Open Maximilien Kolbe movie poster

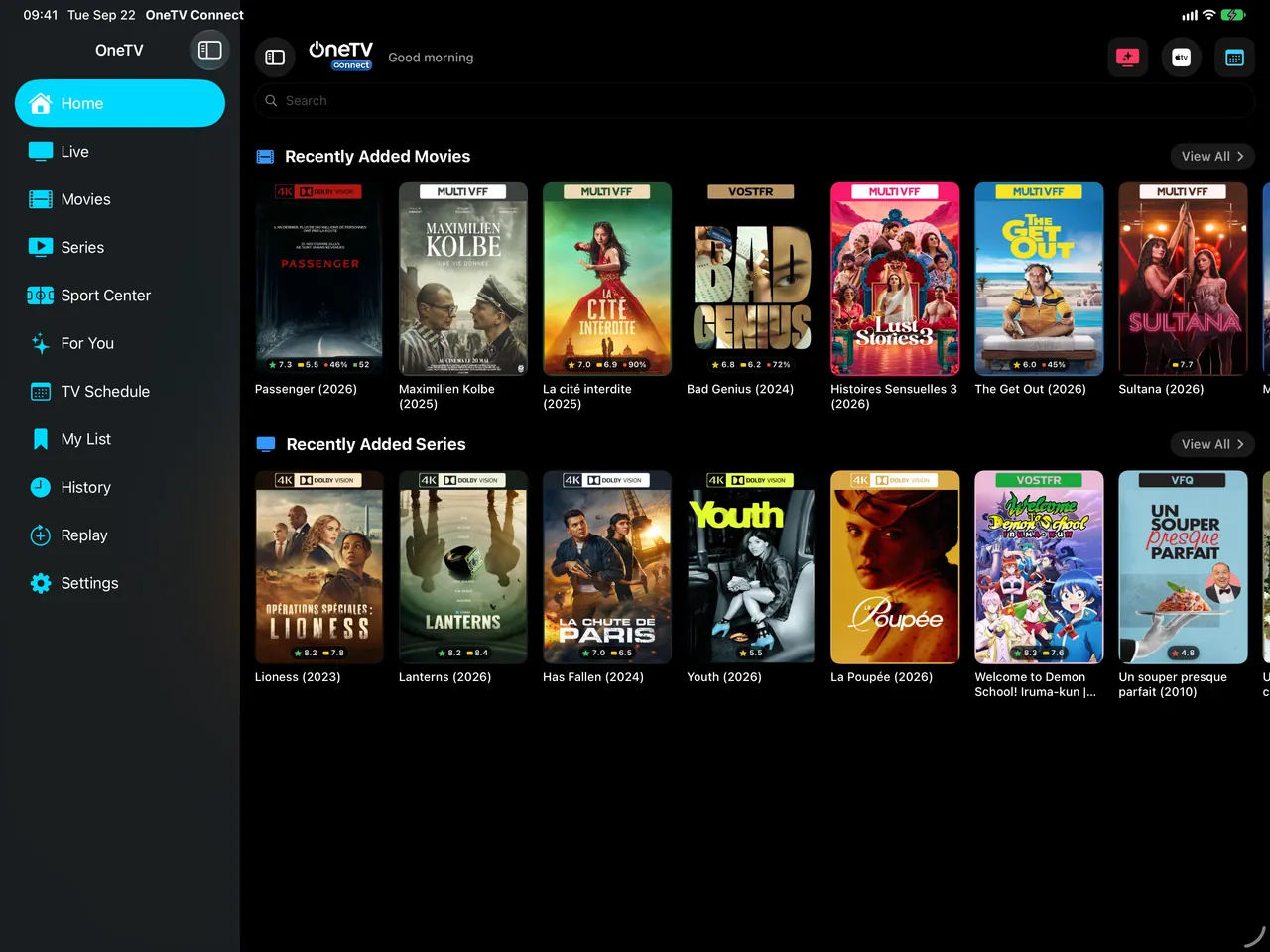(463, 279)
